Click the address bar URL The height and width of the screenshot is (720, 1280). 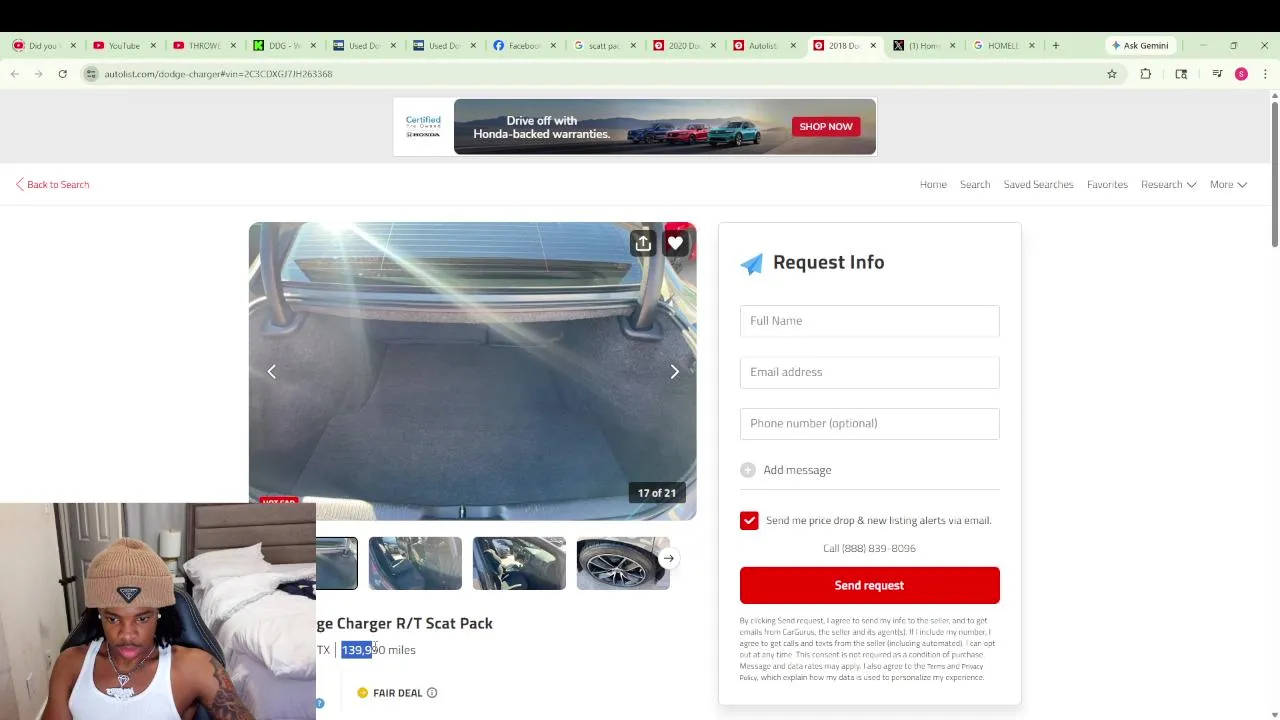218,74
